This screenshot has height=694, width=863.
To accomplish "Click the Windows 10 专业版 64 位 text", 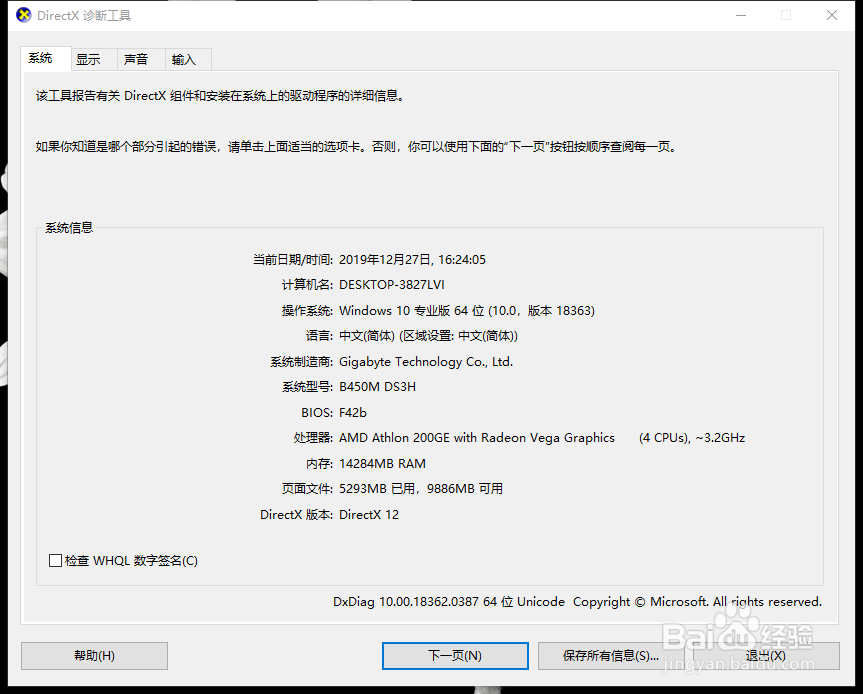I will [x=412, y=311].
